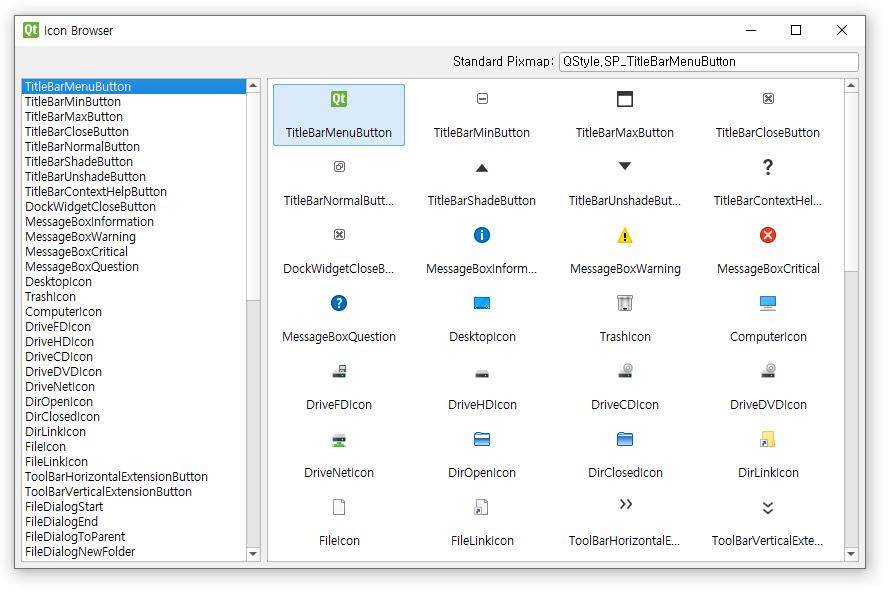This screenshot has width=892, height=598.
Task: Click the list scrollbar's down arrow
Action: tap(253, 554)
